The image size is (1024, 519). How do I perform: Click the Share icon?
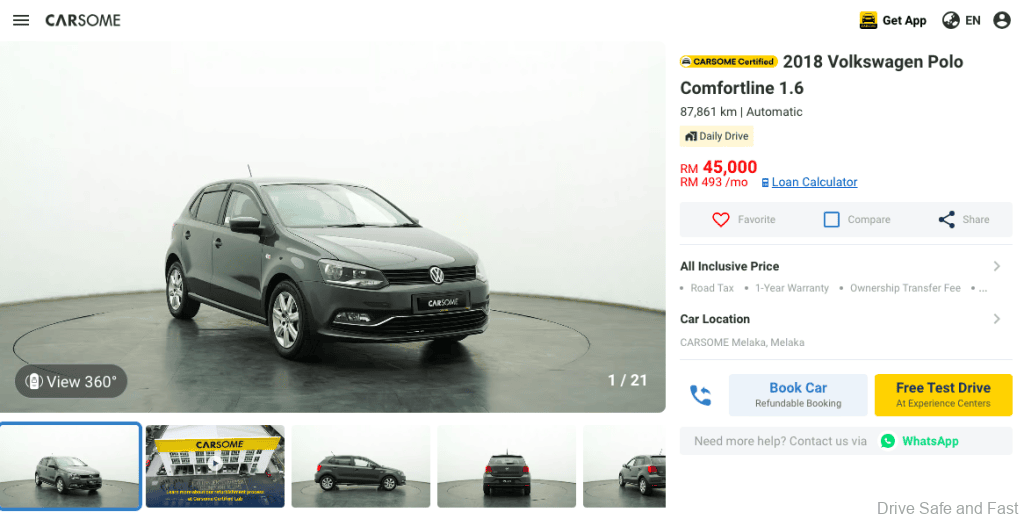(x=946, y=219)
